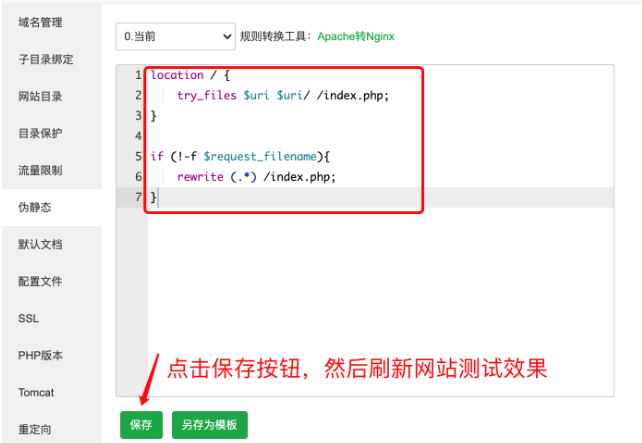Screen dimensions: 642x443
Task: Open the 默认文档 tab
Action: [x=40, y=244]
